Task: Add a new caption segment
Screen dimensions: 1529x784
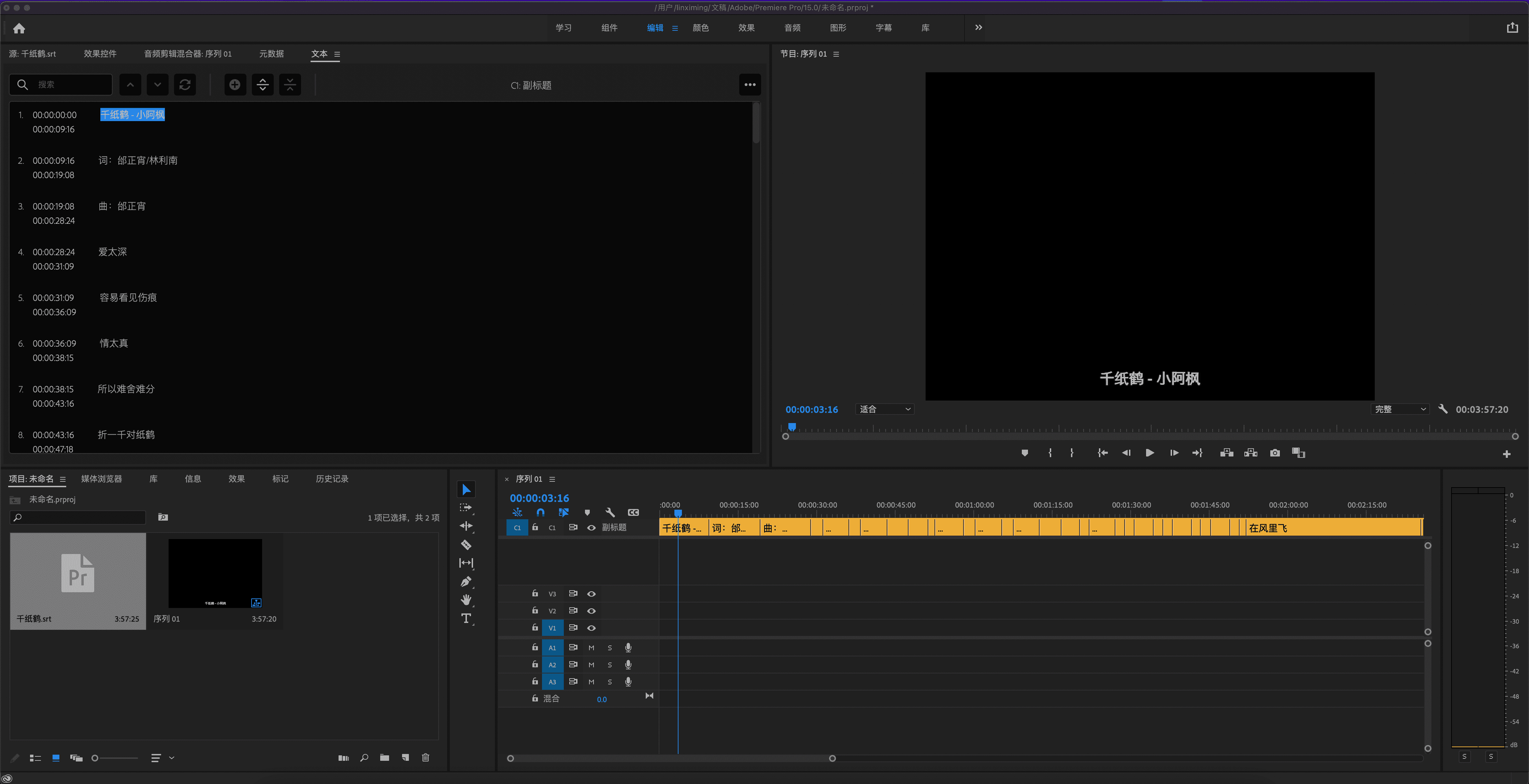Action: coord(235,84)
